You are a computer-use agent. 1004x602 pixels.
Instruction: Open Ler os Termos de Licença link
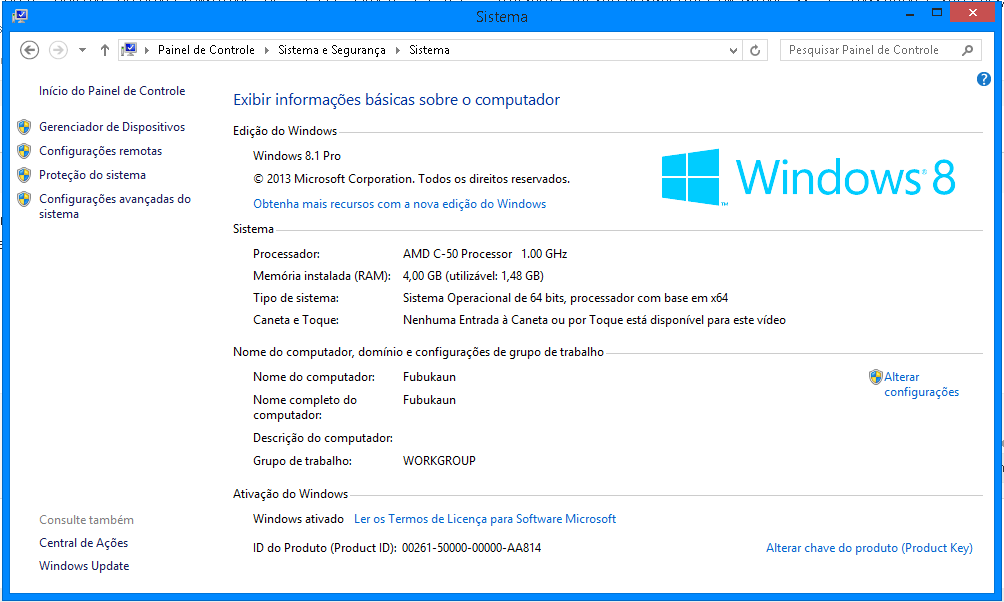(x=485, y=519)
